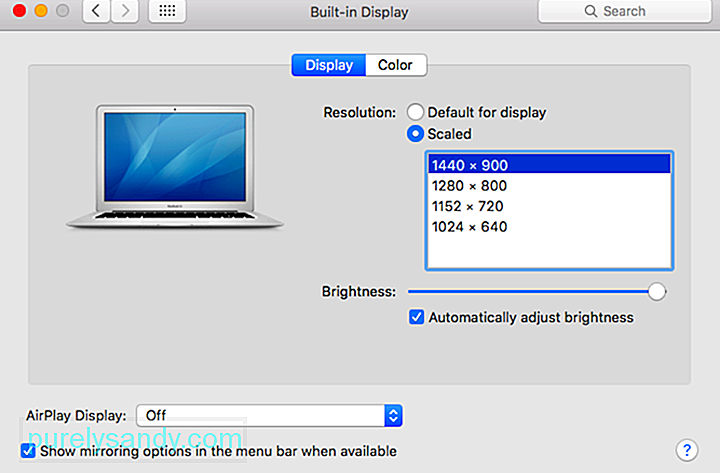720x473 pixels.
Task: Choose 1280 × 800 resolution
Action: pos(549,186)
